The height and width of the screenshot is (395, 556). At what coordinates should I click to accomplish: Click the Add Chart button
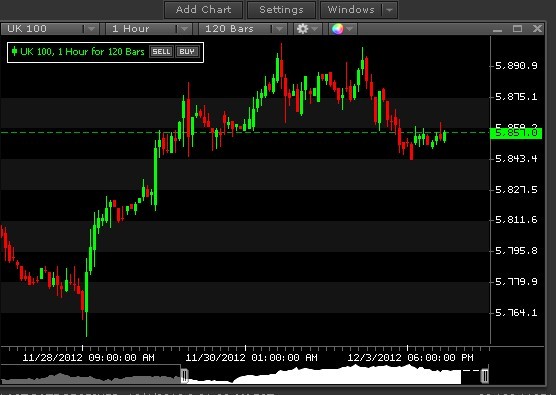coord(204,10)
